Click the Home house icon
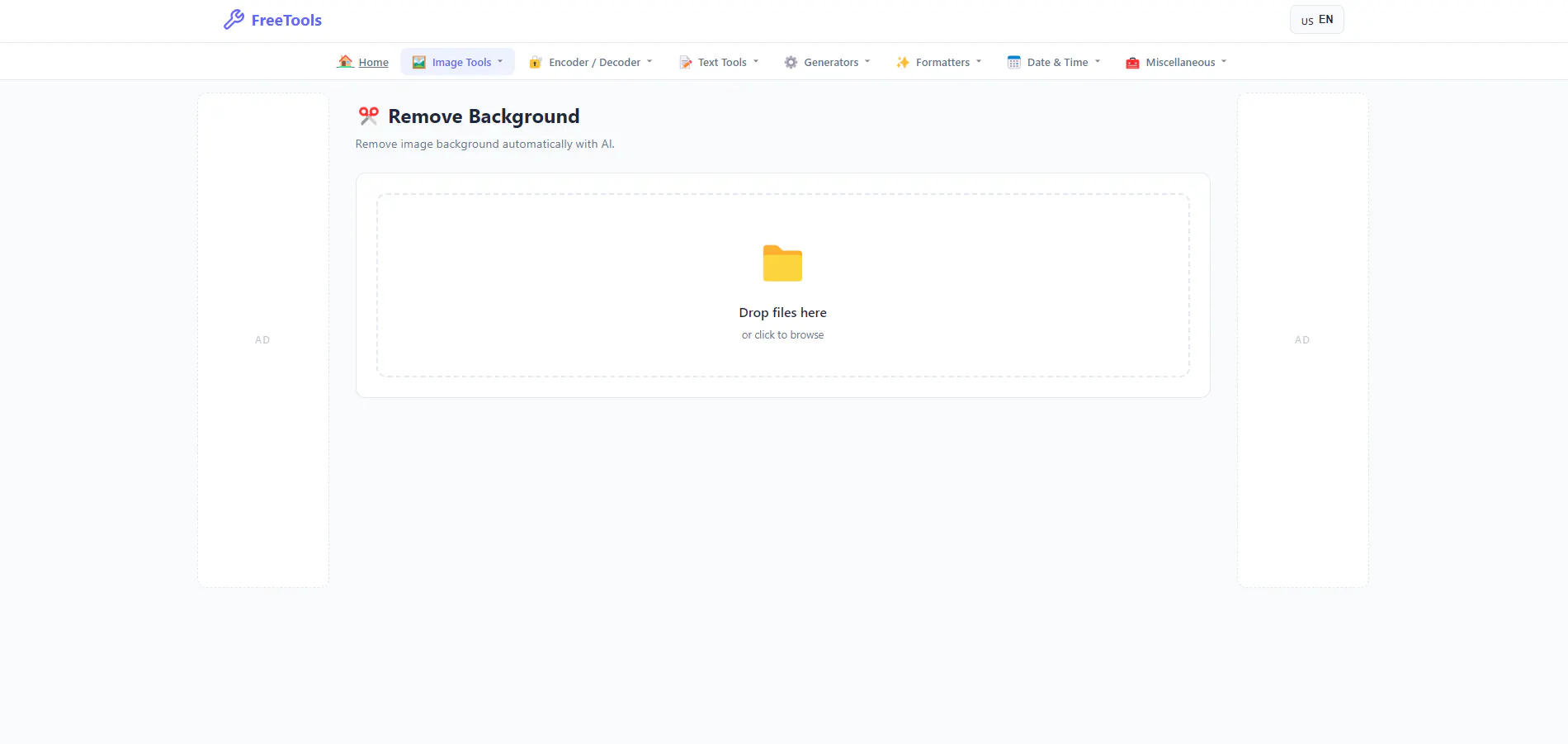This screenshot has width=1568, height=744. (x=345, y=62)
